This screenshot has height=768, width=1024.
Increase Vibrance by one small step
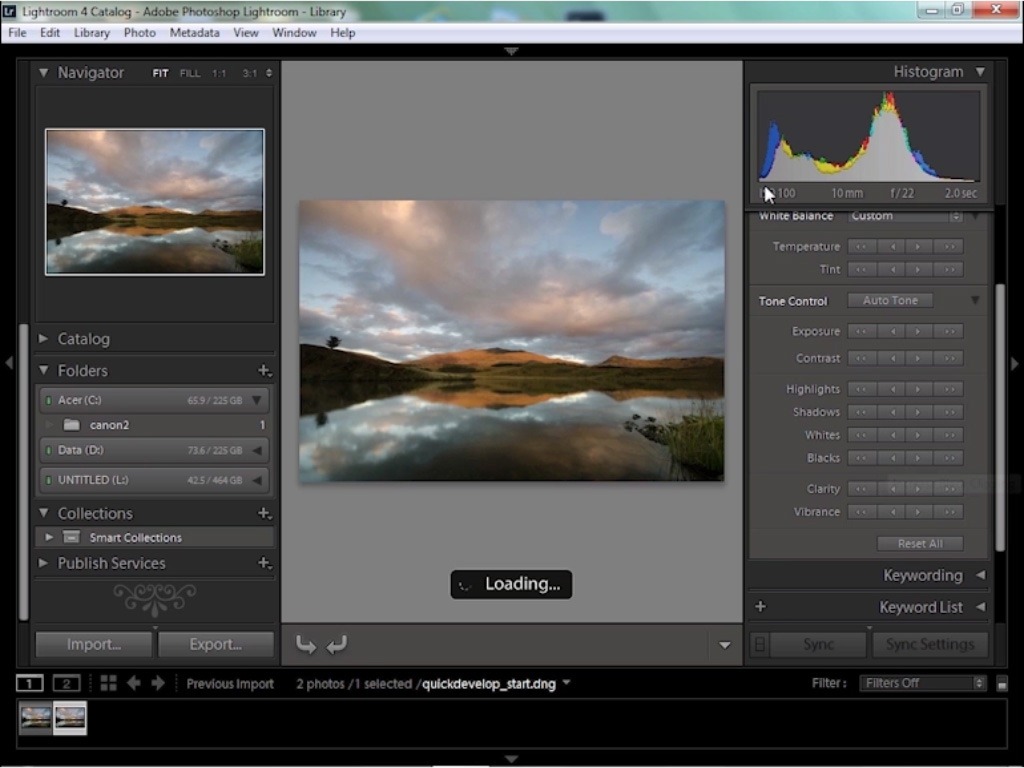pyautogui.click(x=918, y=512)
